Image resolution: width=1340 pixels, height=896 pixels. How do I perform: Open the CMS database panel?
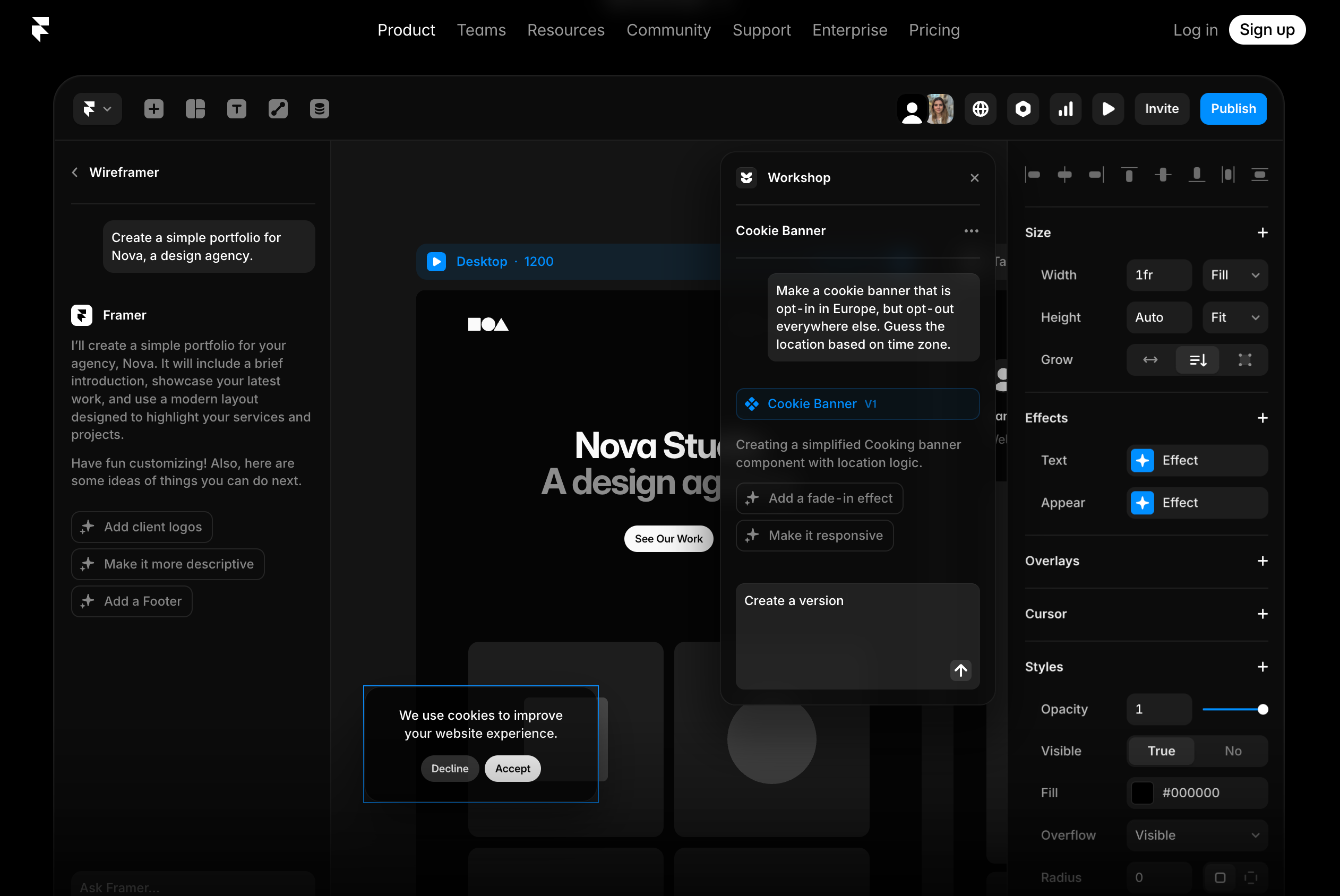point(320,109)
